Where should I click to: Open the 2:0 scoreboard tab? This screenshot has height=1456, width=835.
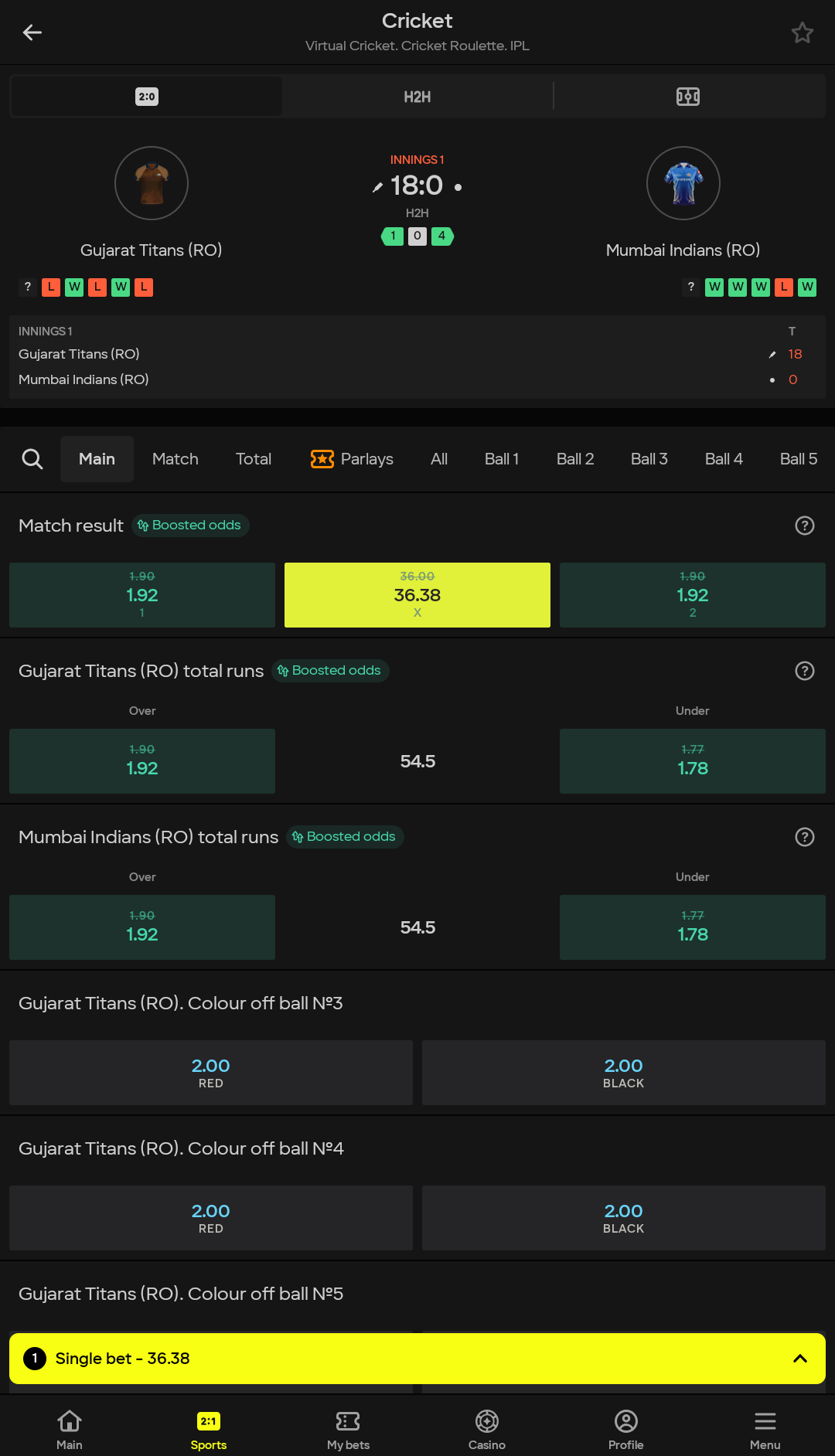(x=147, y=97)
